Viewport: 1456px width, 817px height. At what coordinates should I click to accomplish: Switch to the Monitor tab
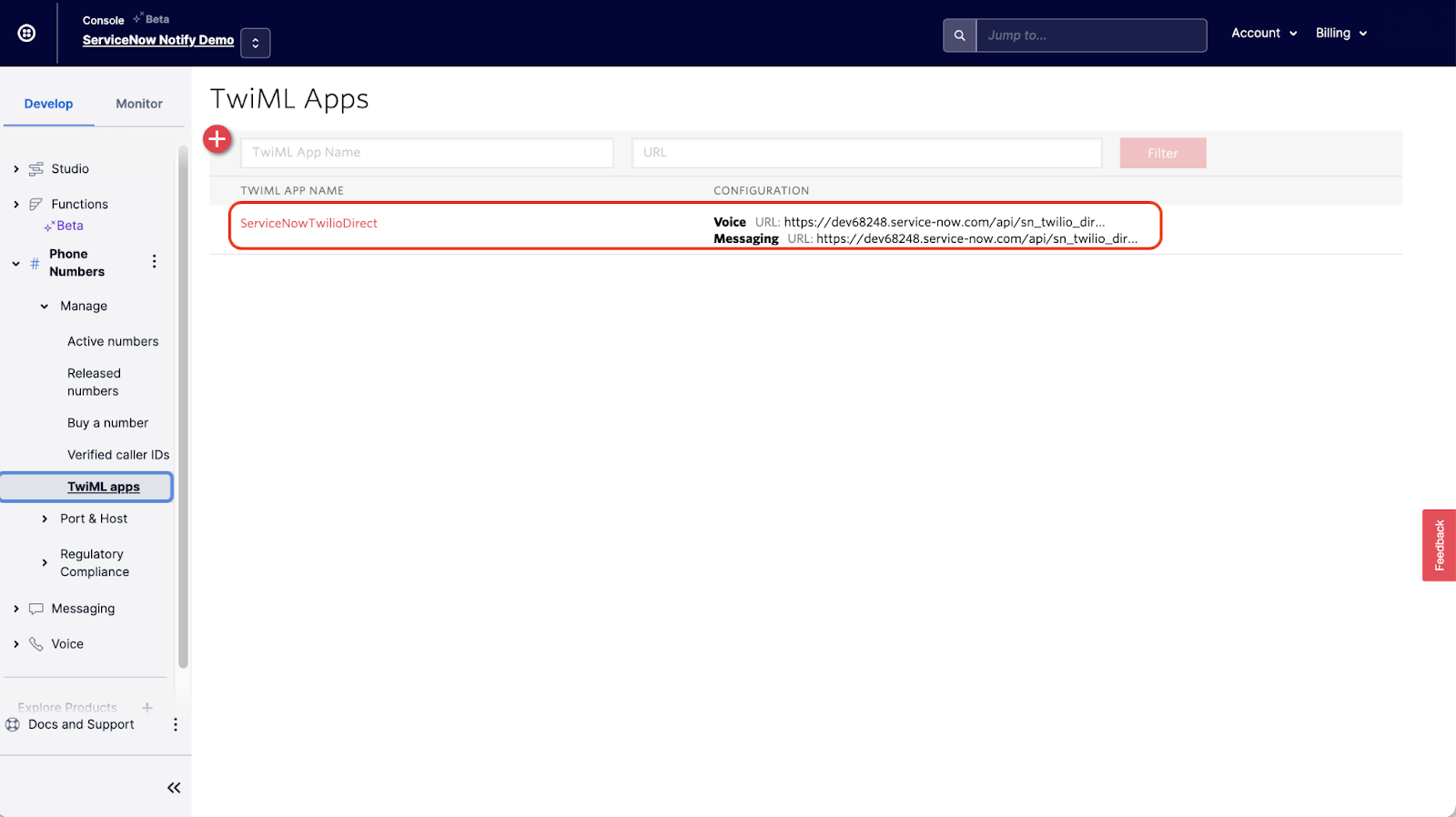click(x=139, y=104)
